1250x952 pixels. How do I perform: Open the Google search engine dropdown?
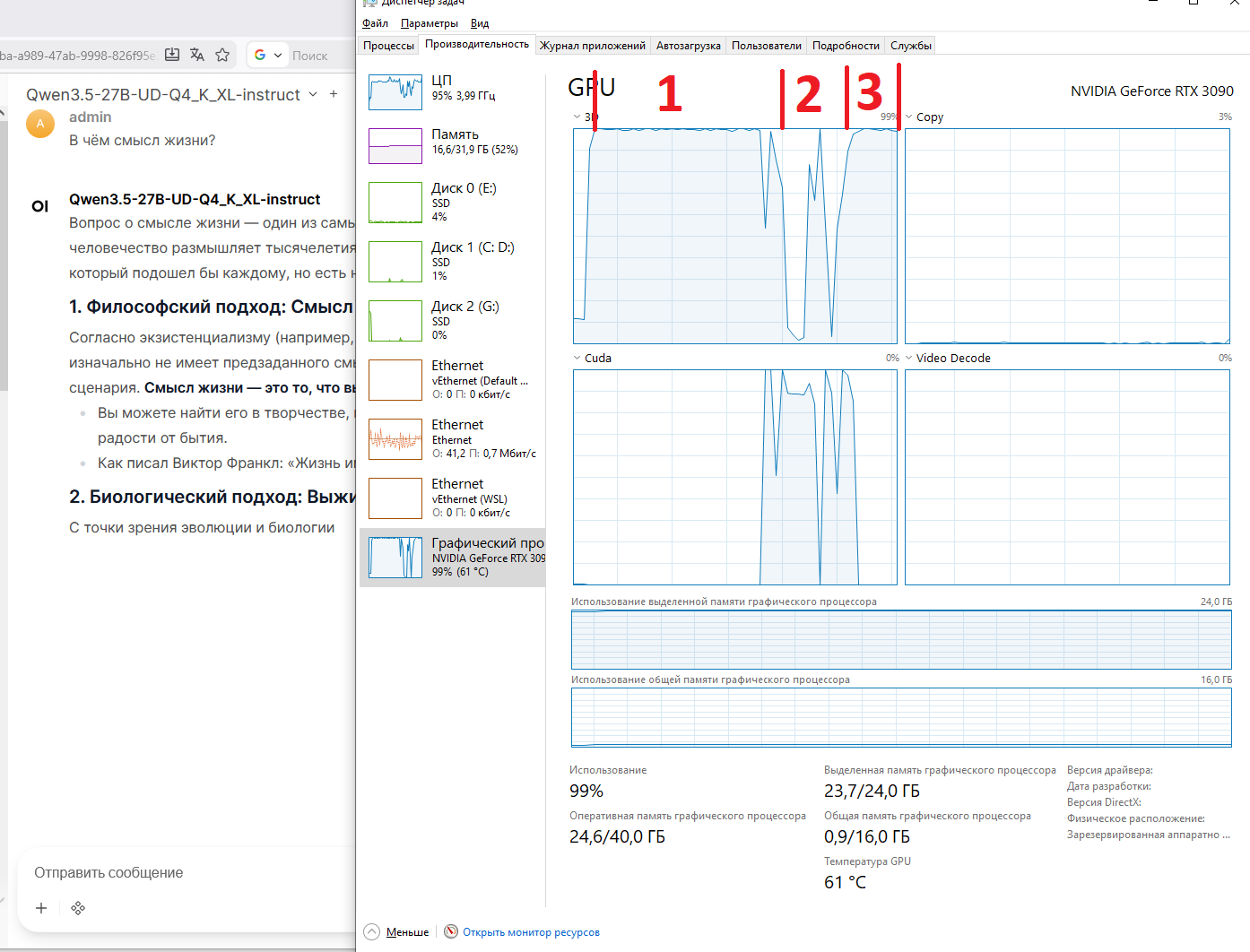coord(267,55)
